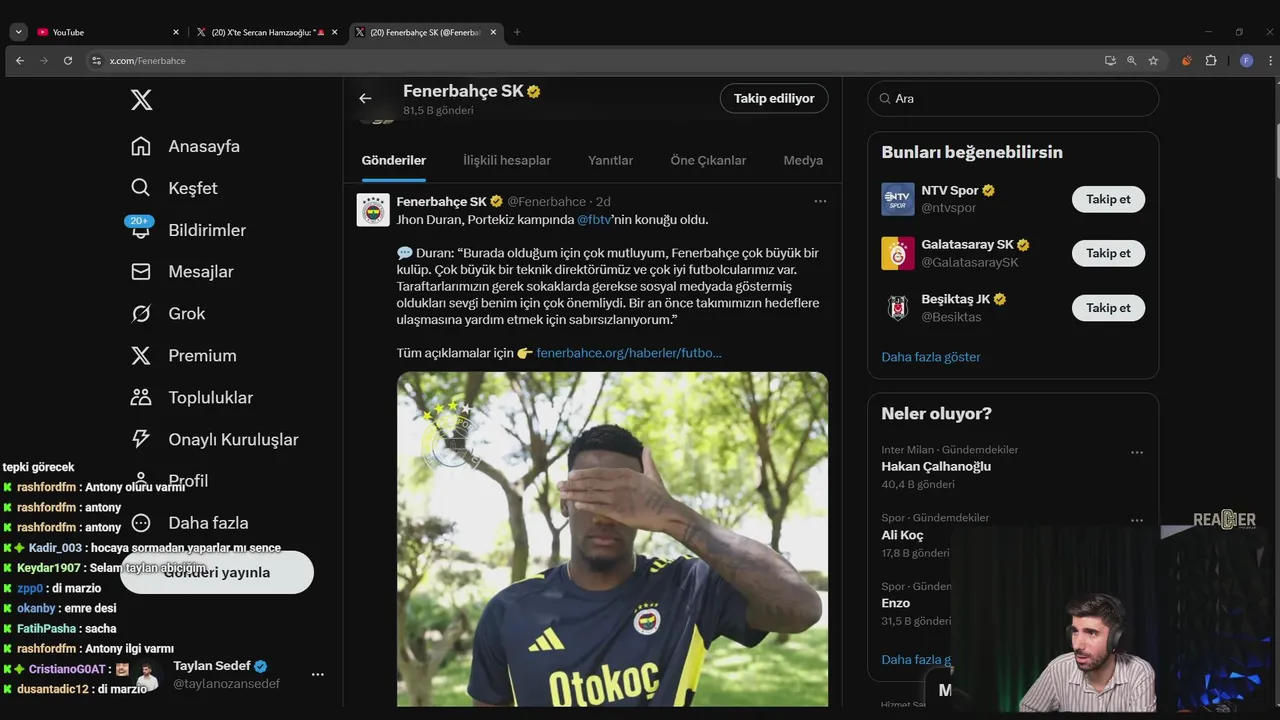Go to Anasayfa in sidebar
The height and width of the screenshot is (720, 1280).
coord(185,146)
